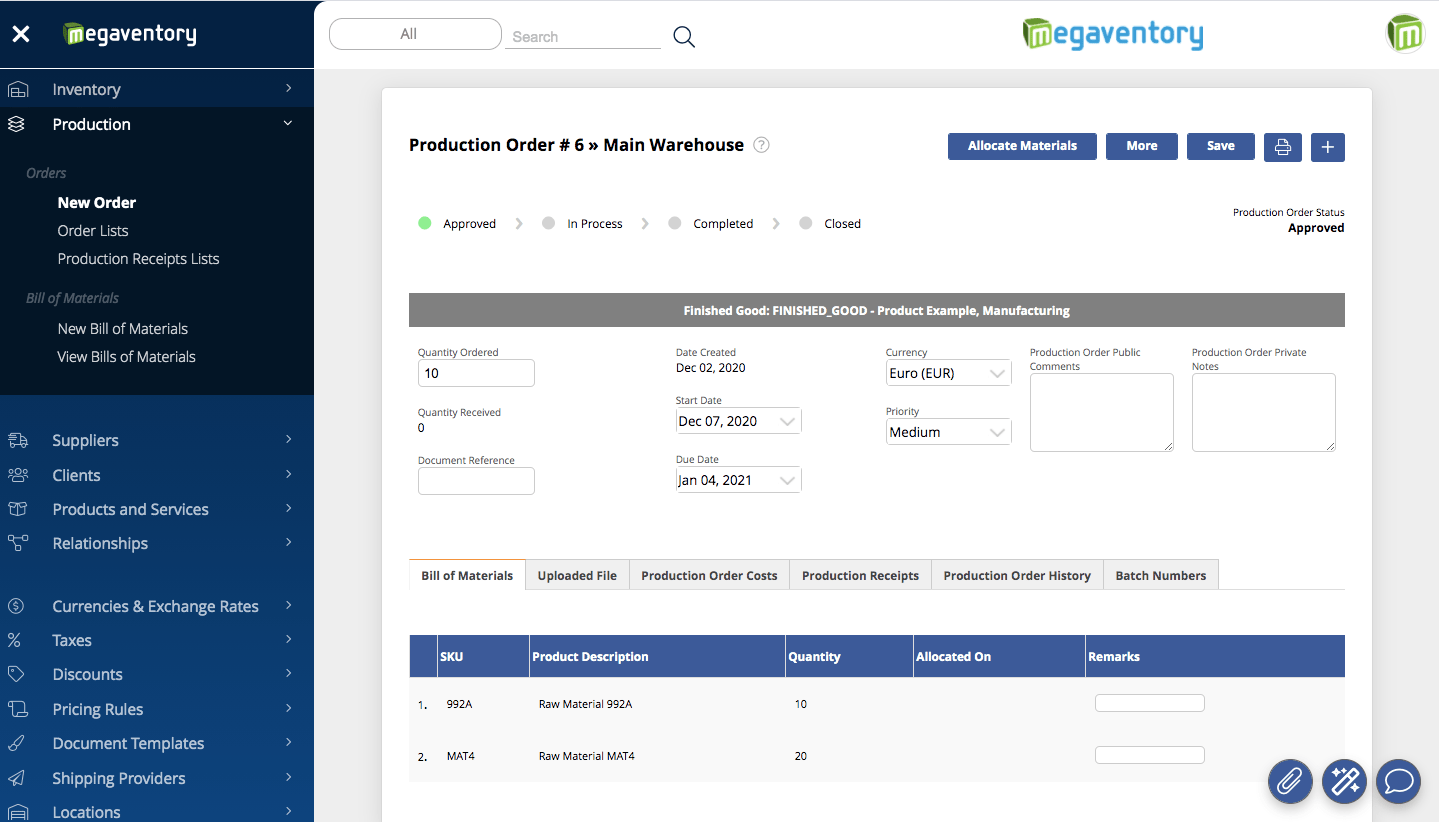Click the Allocate Materials button
Image resolution: width=1439 pixels, height=822 pixels.
point(1022,146)
